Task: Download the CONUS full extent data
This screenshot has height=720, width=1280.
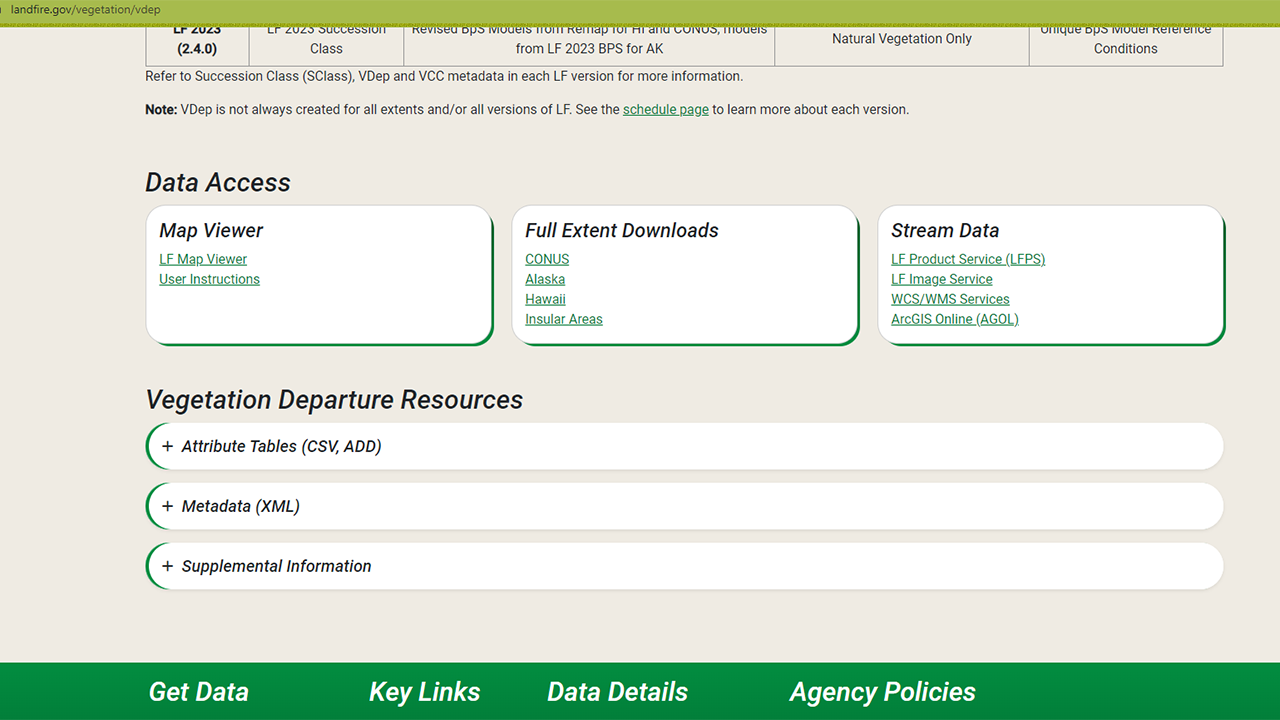Action: coord(546,259)
